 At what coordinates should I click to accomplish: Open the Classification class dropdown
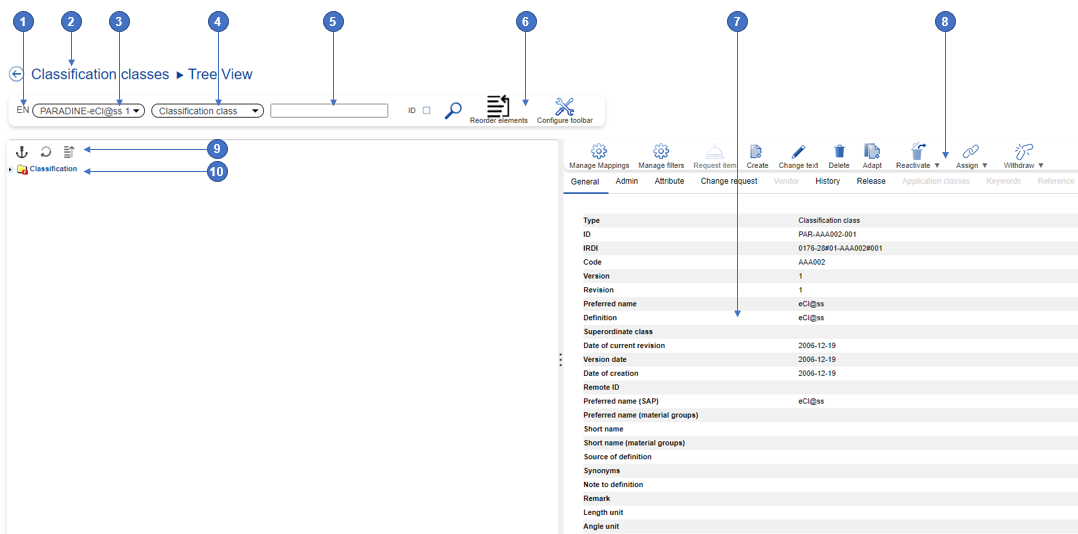[207, 111]
